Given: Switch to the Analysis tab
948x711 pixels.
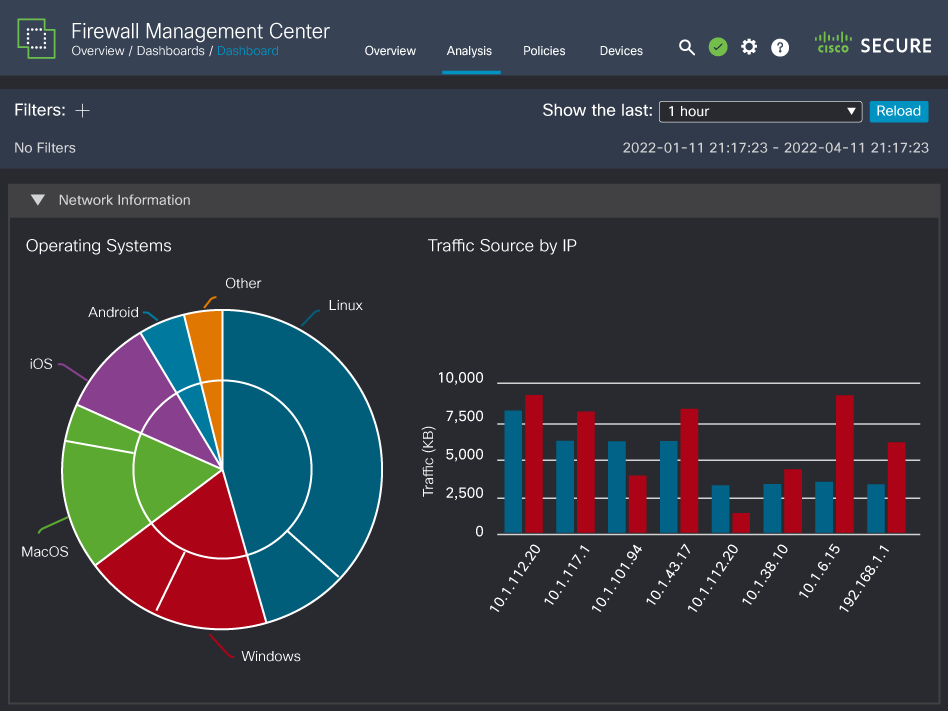Looking at the screenshot, I should [x=470, y=50].
